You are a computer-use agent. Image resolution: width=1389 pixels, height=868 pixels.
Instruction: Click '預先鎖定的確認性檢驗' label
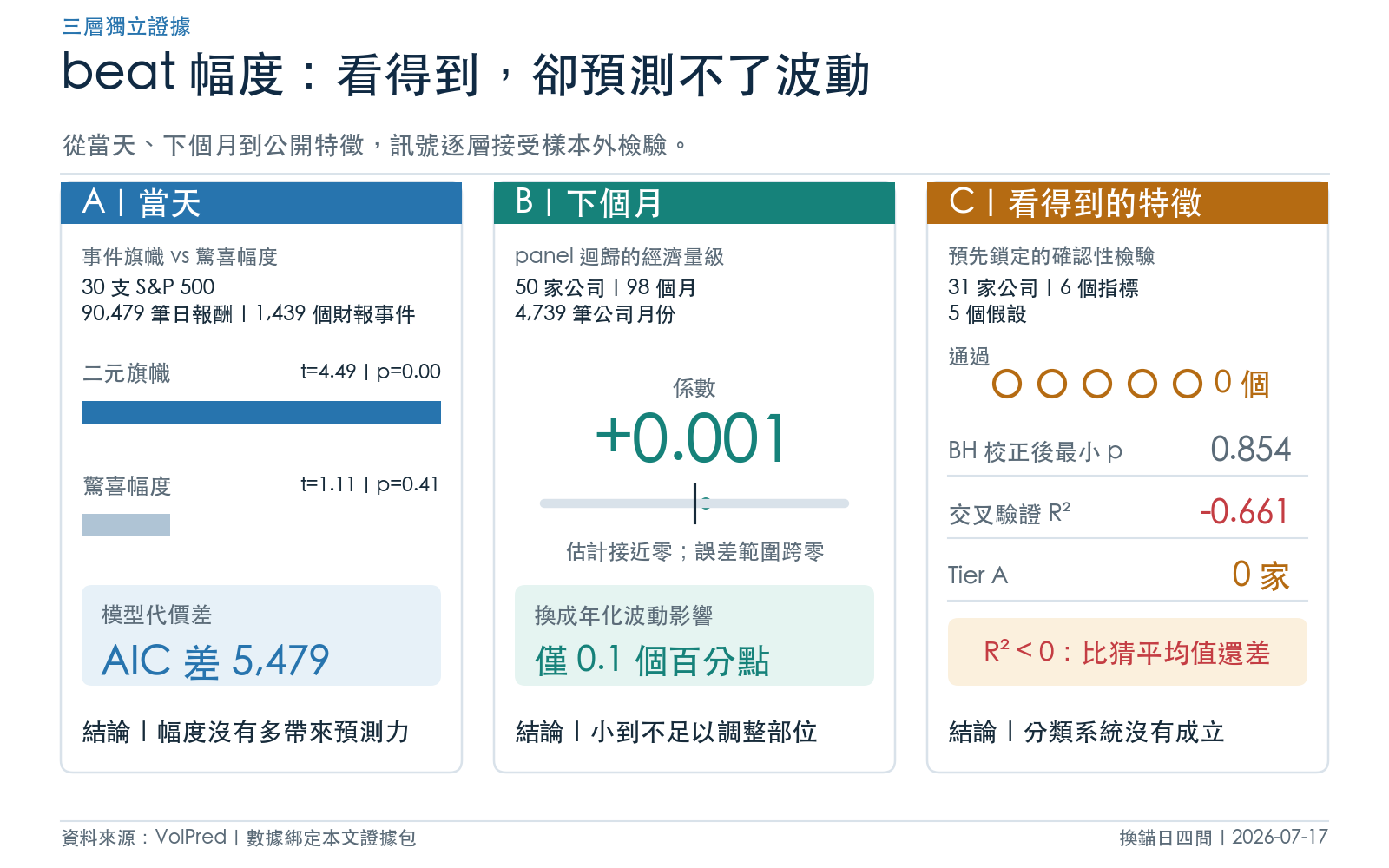pyautogui.click(x=1052, y=256)
